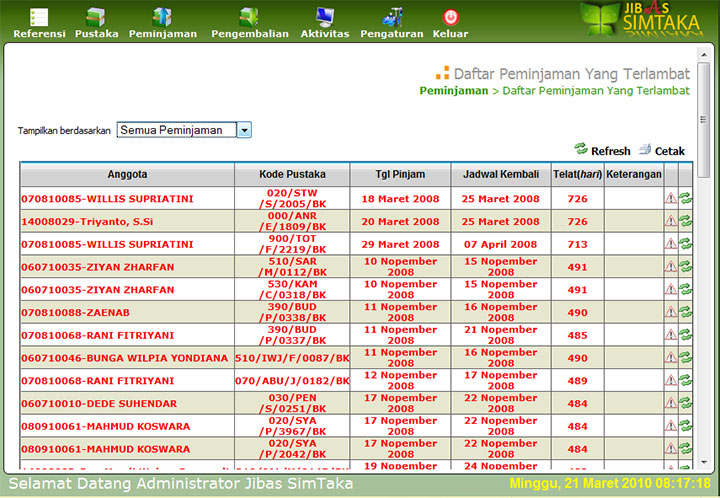The image size is (720, 498).
Task: Click member 060710046-BUNGA WILPIA YONDIANA
Action: click(124, 358)
